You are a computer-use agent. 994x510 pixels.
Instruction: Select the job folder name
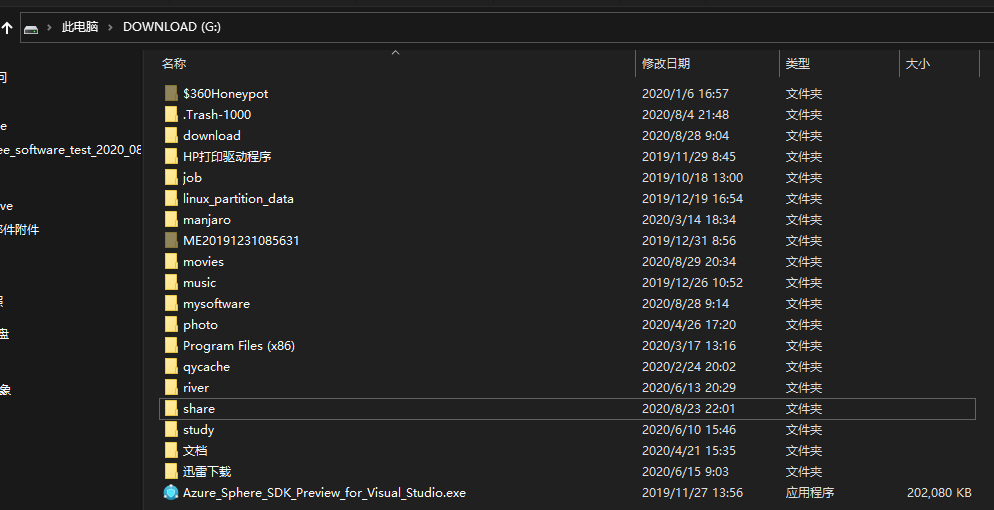(x=192, y=177)
